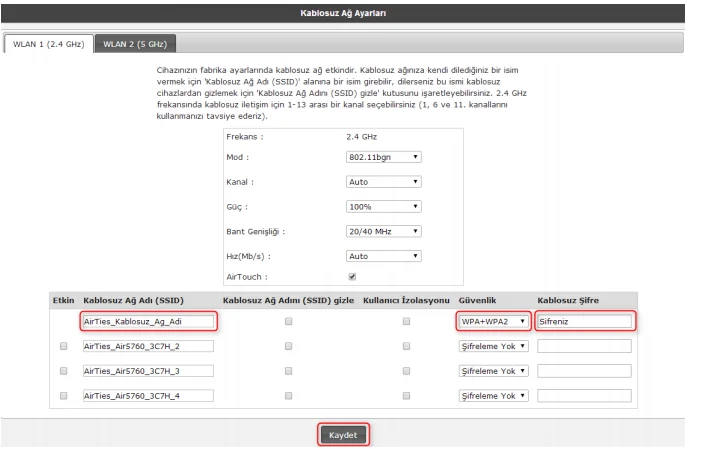Expand the Kanal dropdown set to Auto

click(x=381, y=182)
